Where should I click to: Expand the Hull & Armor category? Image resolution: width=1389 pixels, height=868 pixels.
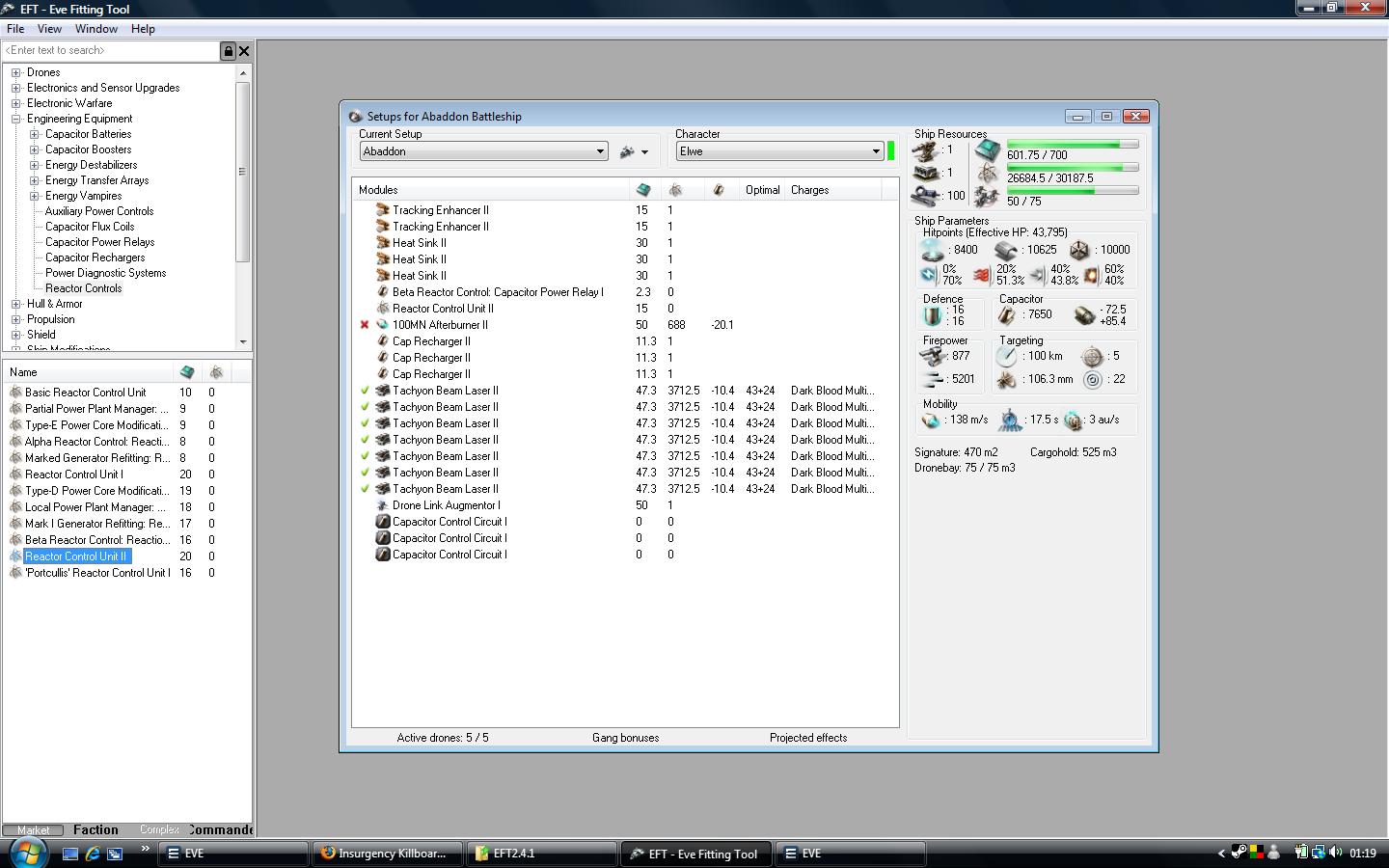click(15, 304)
